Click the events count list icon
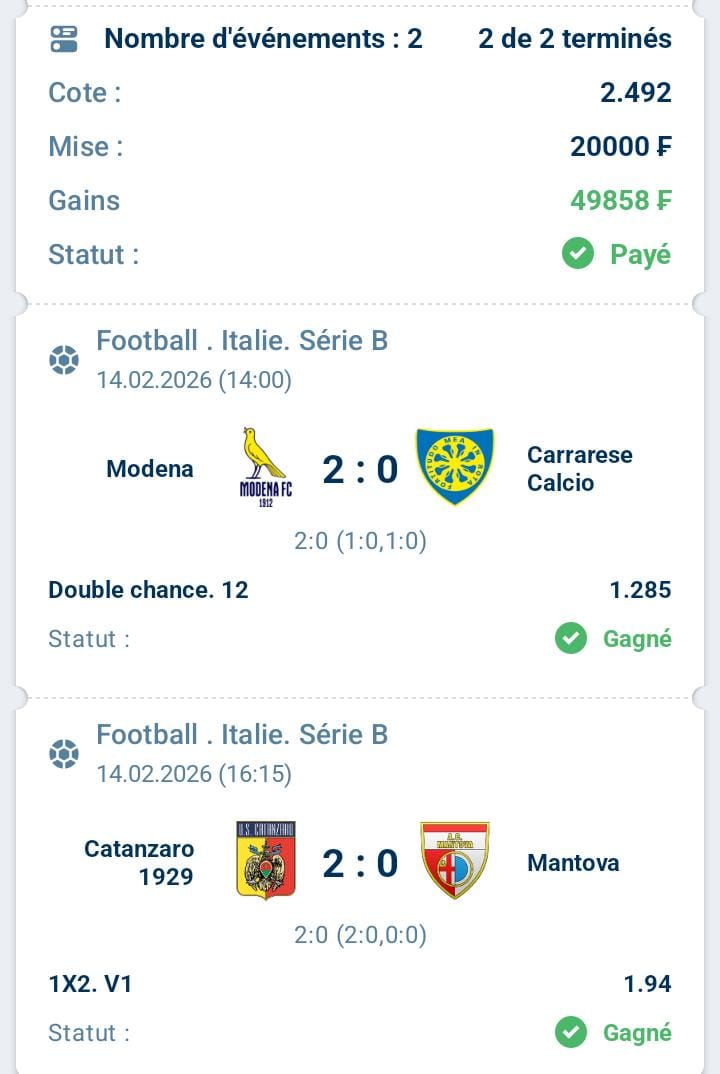The height and width of the screenshot is (1074, 720). tap(63, 39)
